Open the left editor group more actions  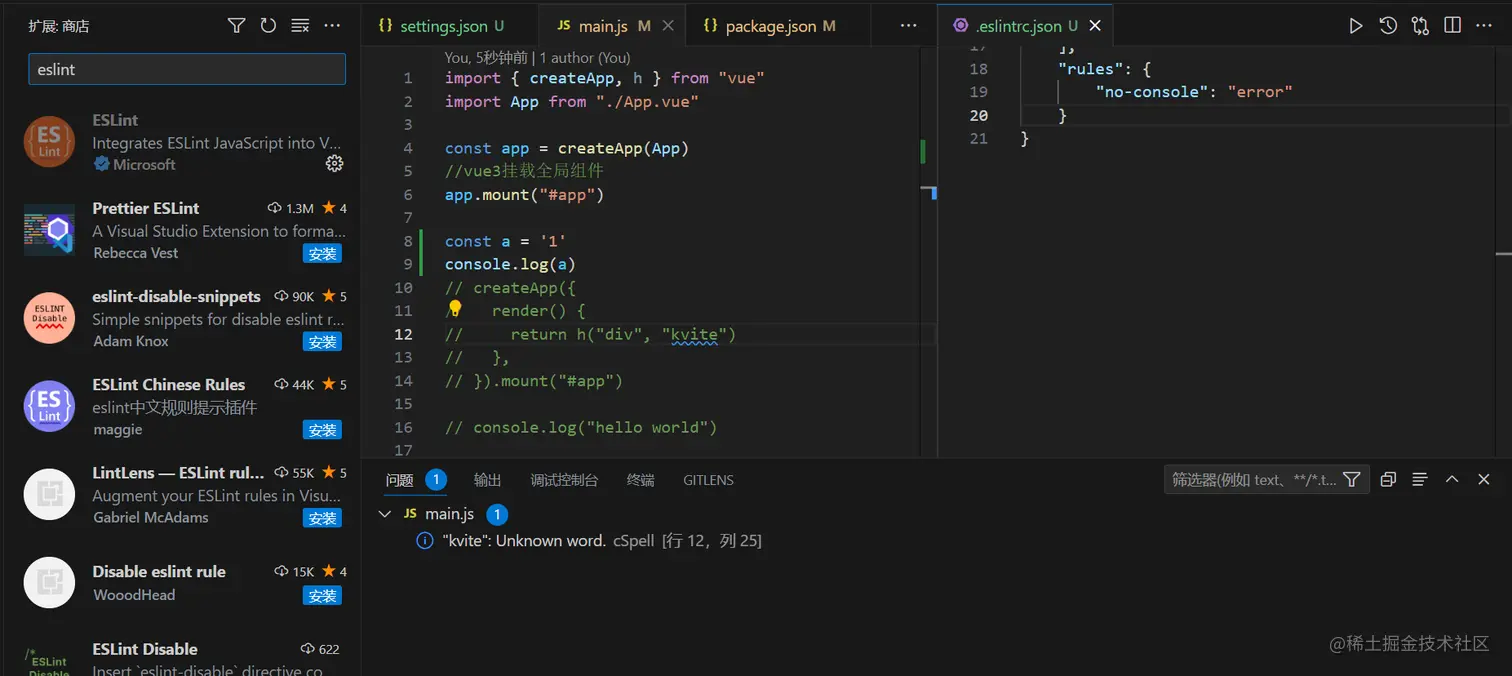908,26
